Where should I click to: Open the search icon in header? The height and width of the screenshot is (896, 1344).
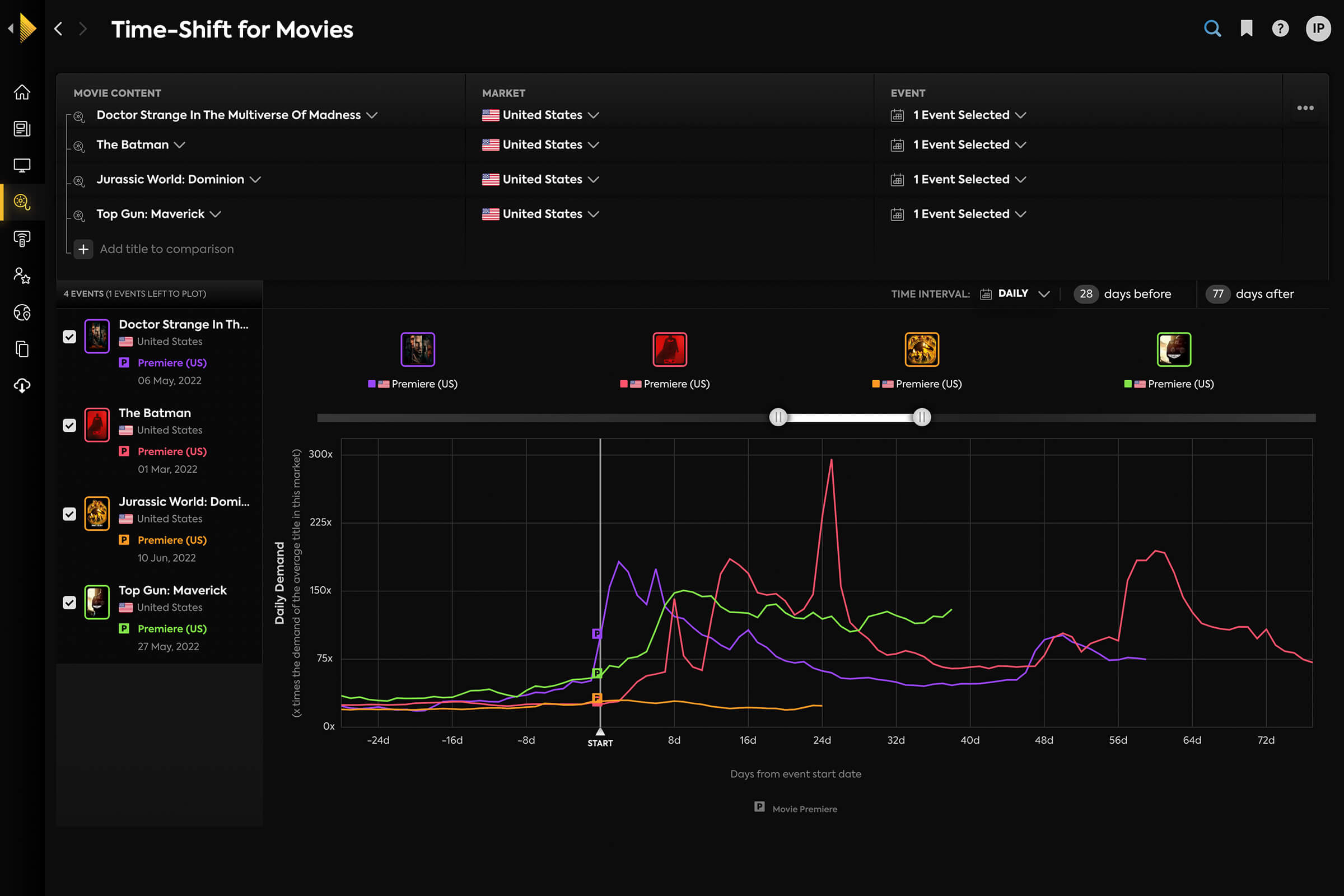pyautogui.click(x=1212, y=29)
